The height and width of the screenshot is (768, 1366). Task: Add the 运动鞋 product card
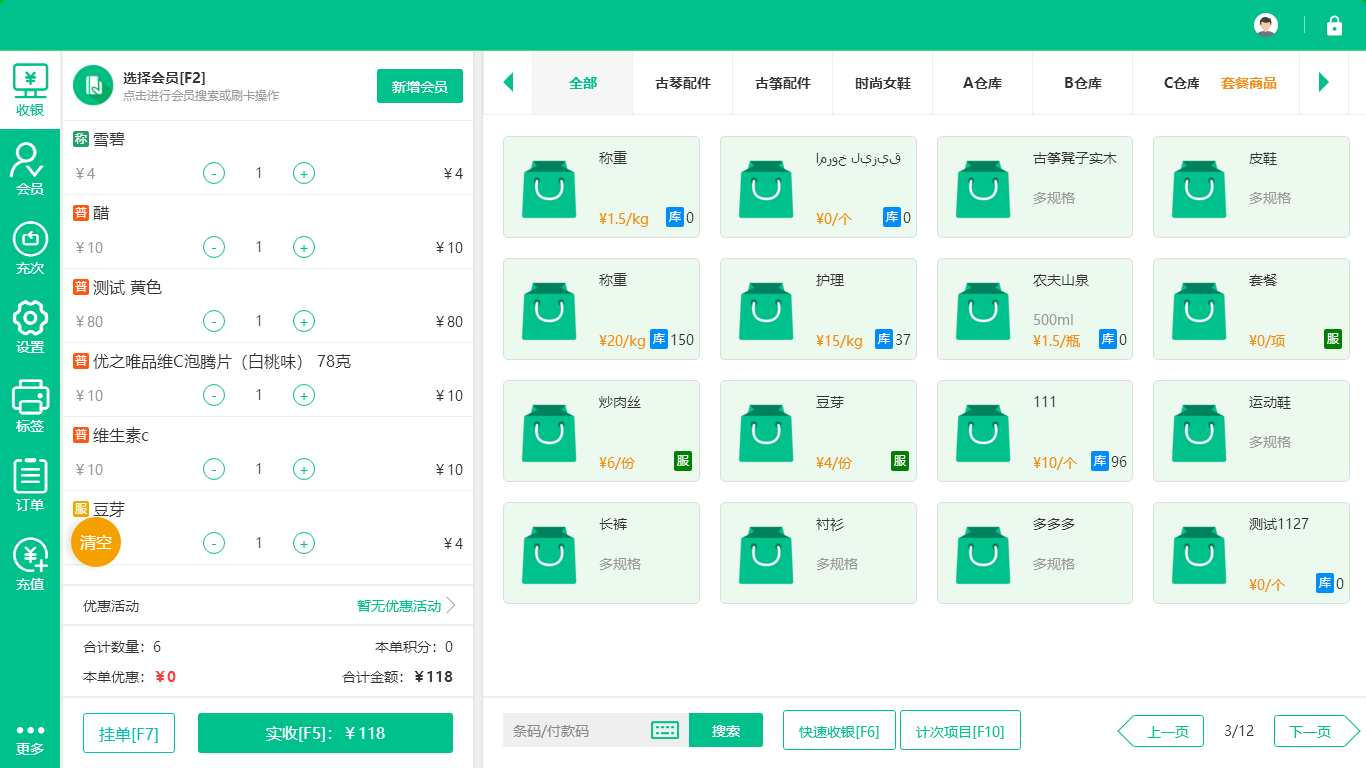coord(1251,431)
